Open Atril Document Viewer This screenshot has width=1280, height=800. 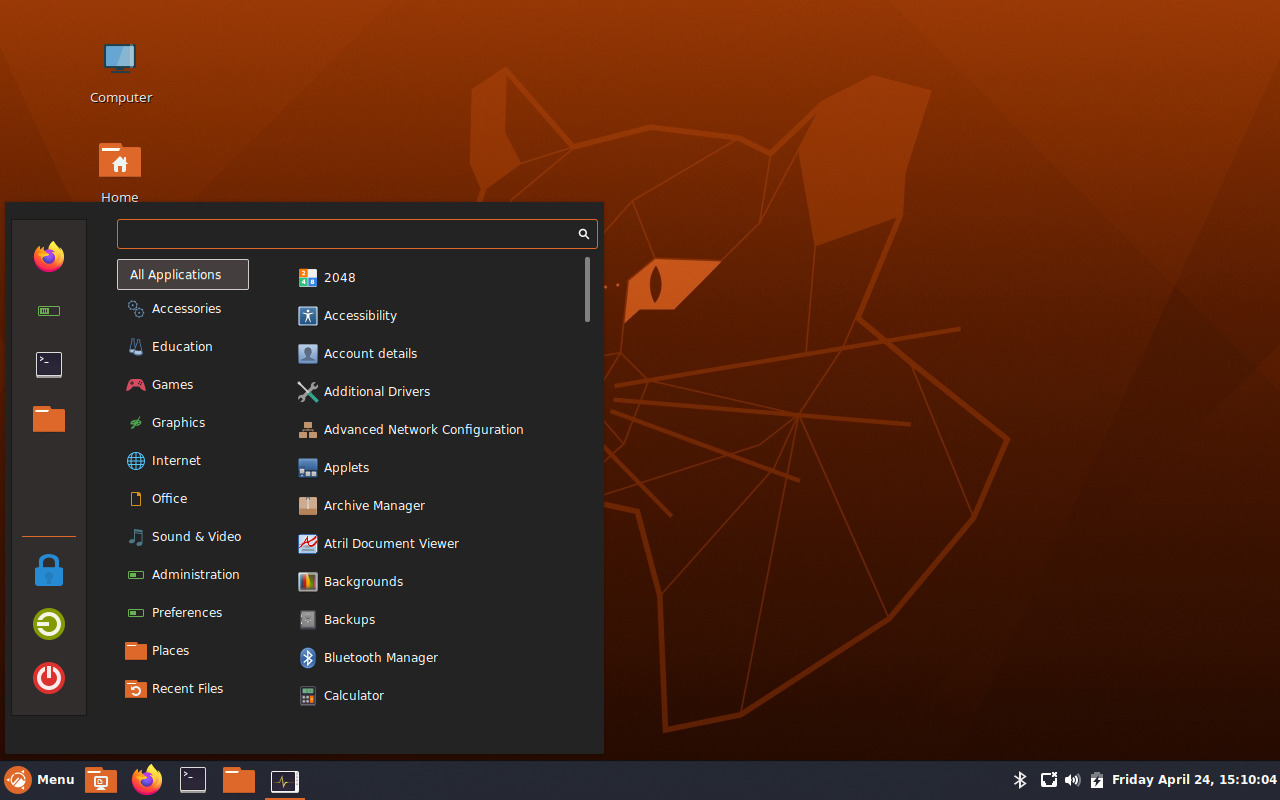(390, 543)
